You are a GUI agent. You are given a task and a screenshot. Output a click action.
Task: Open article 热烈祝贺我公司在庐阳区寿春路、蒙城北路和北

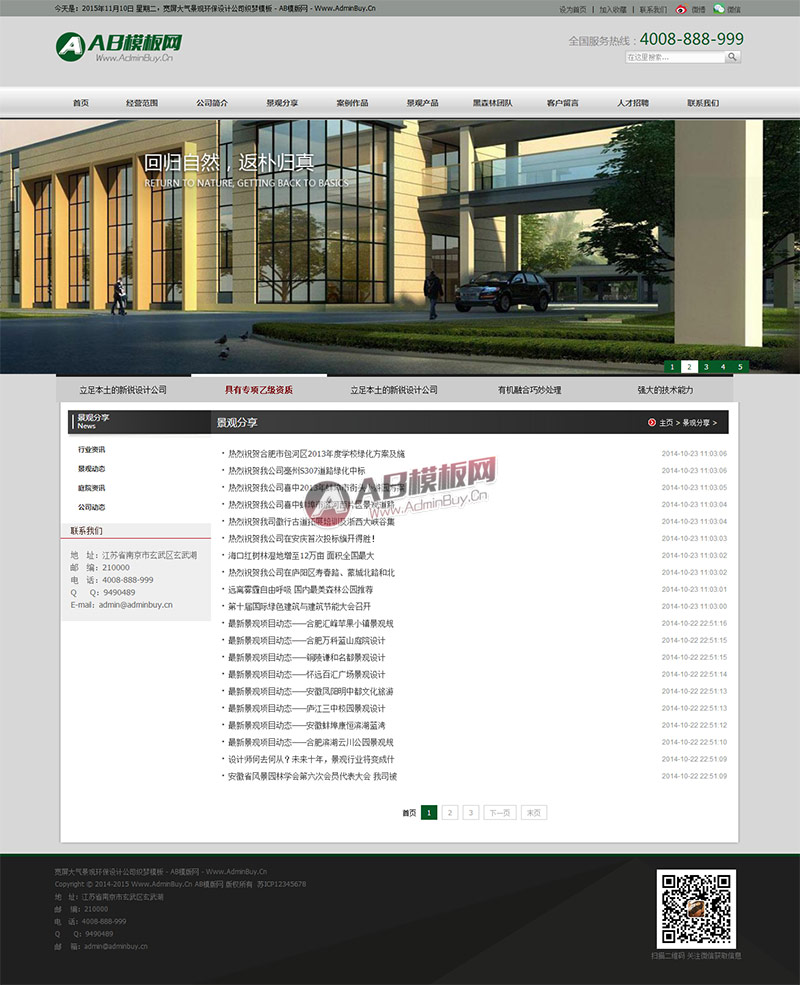coord(311,572)
